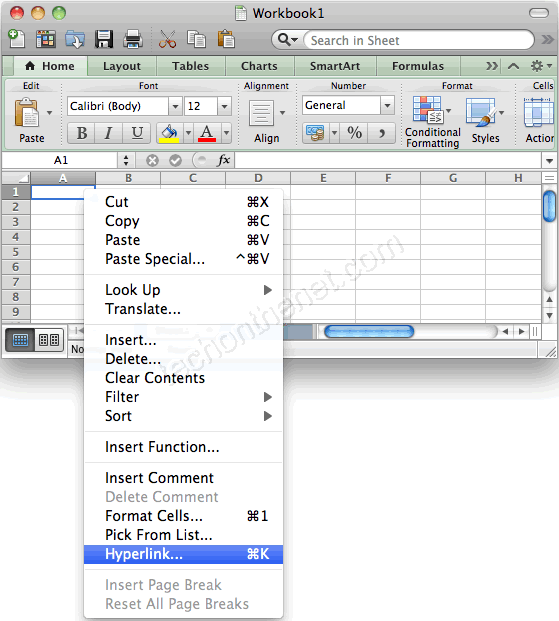This screenshot has width=559, height=621.
Task: Open the font name dropdown
Action: [x=175, y=106]
